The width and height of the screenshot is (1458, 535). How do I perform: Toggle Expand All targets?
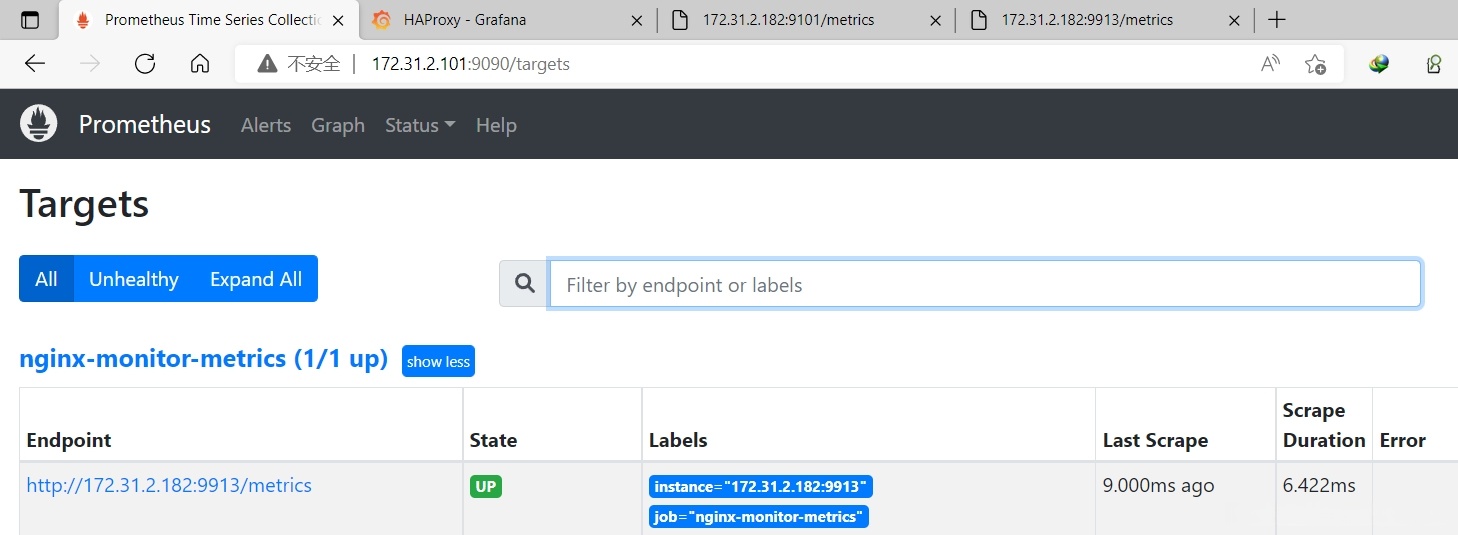point(256,279)
